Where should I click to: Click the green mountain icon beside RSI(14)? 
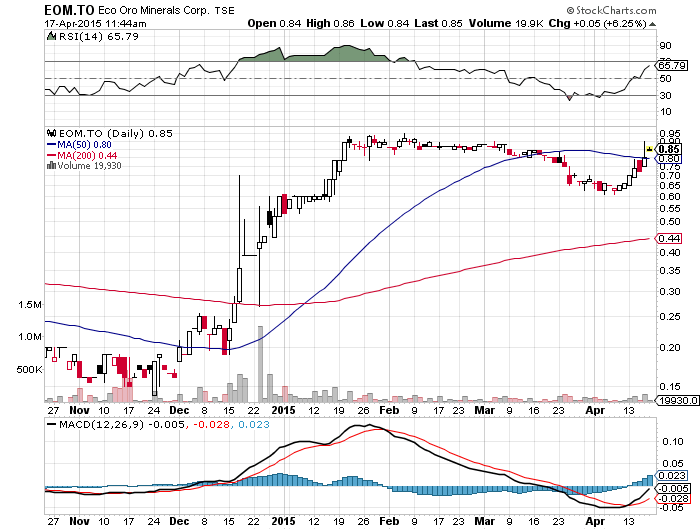pos(52,36)
